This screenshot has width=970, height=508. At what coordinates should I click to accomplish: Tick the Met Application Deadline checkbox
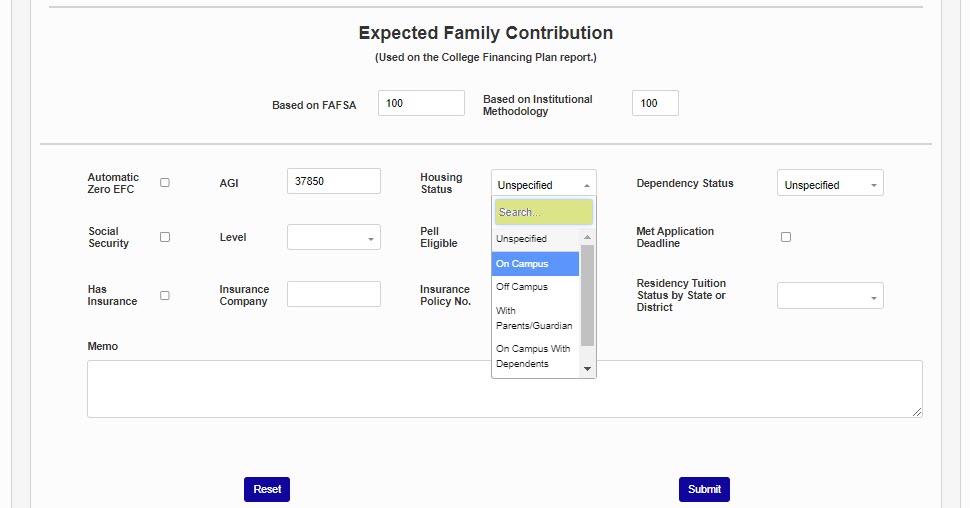tap(786, 237)
